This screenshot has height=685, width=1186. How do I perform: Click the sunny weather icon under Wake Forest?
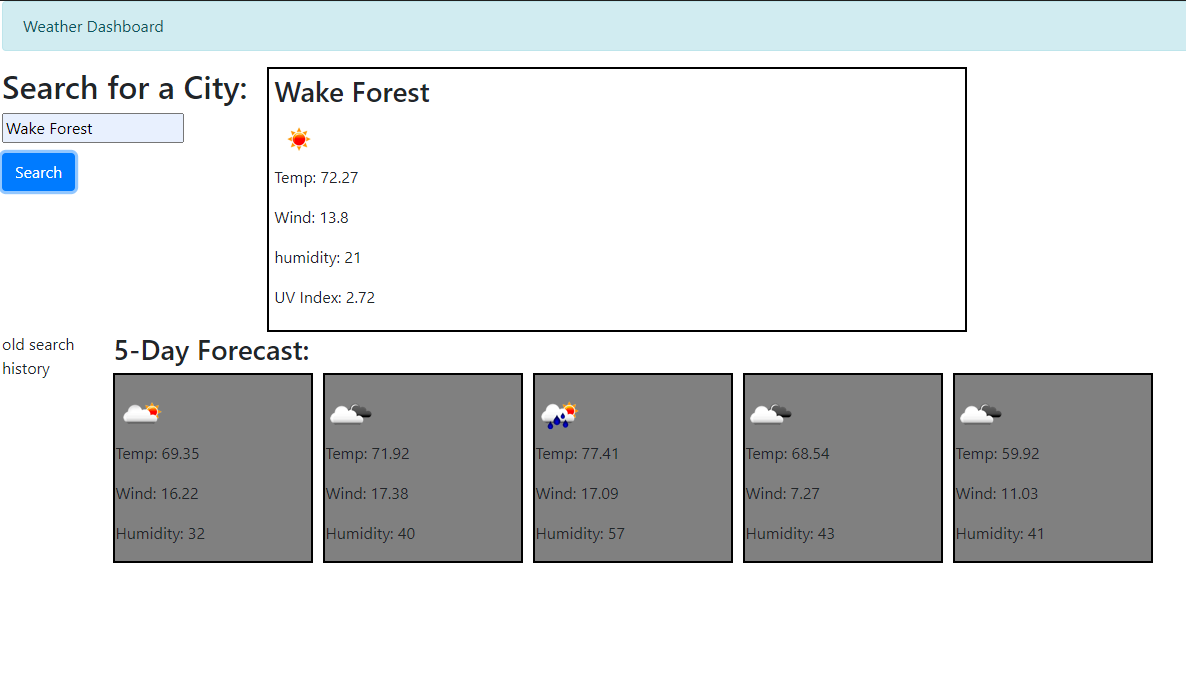click(299, 139)
